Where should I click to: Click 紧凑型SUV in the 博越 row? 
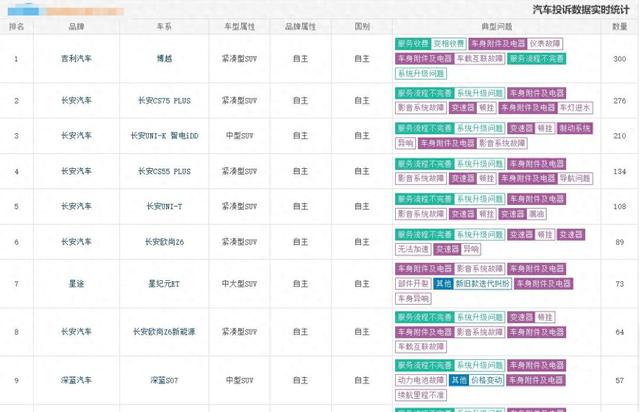coord(240,59)
